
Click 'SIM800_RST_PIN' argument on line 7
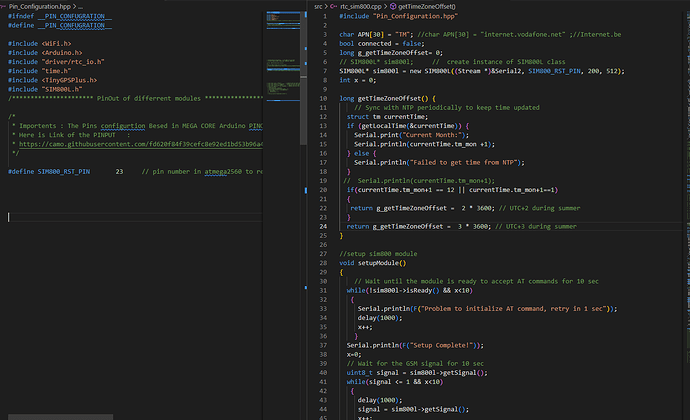point(554,71)
